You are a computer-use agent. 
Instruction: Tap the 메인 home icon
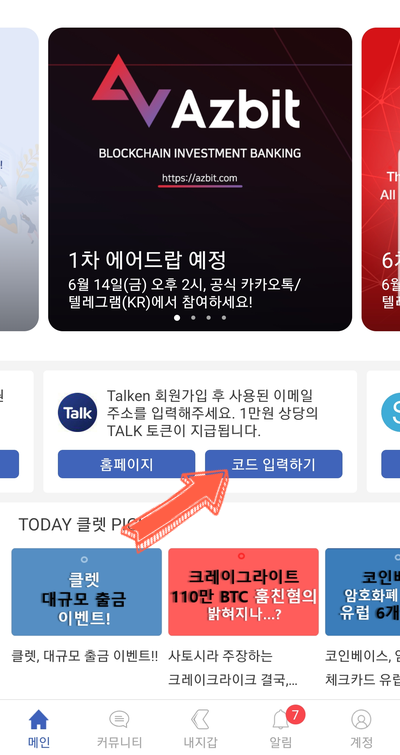pos(39,720)
